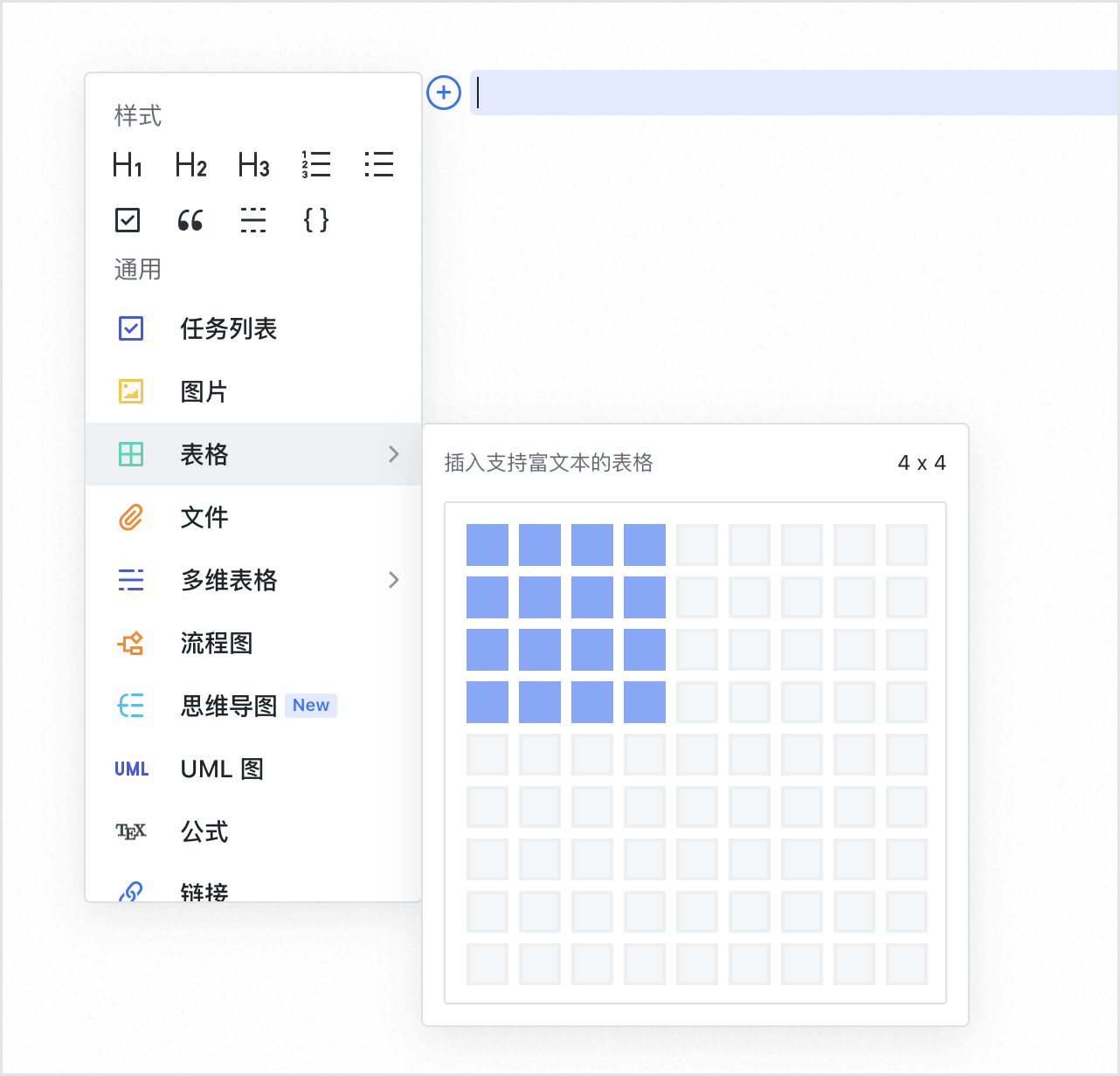Insert a code block with braces icon

(x=316, y=220)
